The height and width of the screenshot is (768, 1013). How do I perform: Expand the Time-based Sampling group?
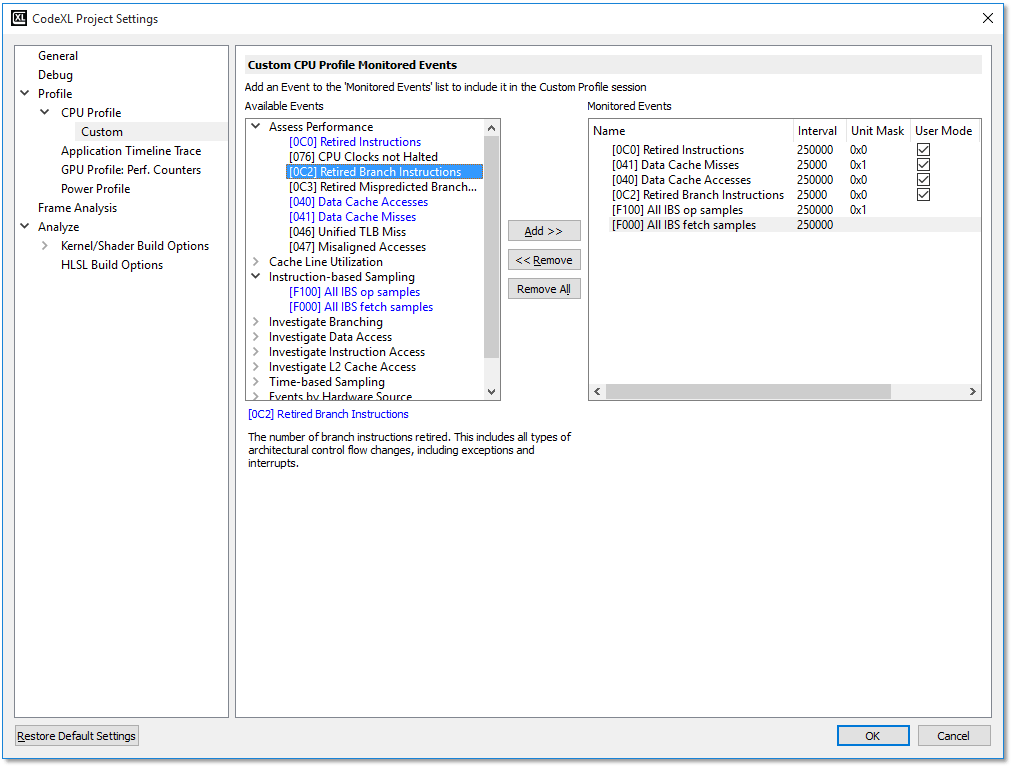click(256, 381)
